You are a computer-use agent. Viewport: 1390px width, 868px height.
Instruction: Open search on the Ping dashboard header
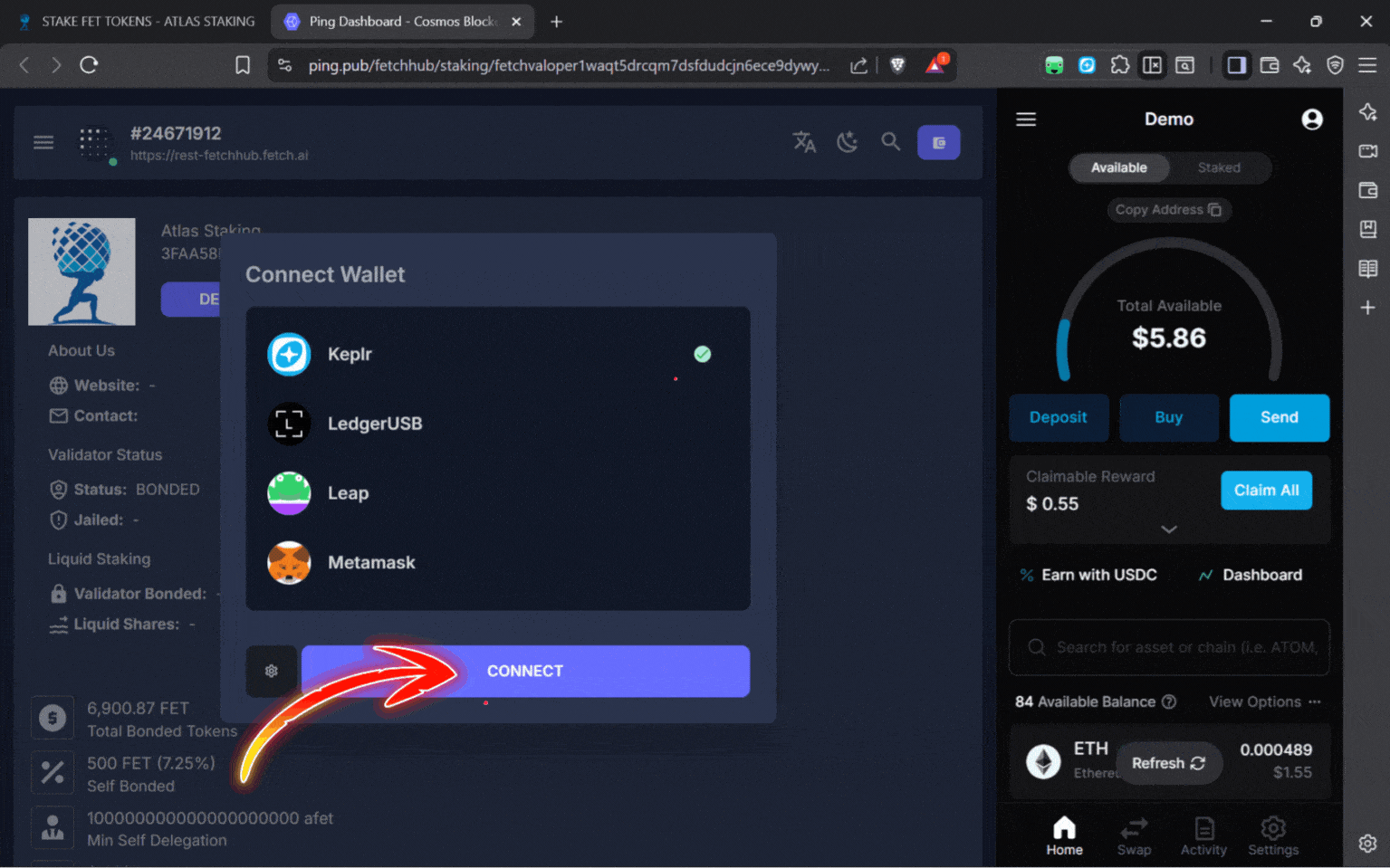pyautogui.click(x=890, y=142)
